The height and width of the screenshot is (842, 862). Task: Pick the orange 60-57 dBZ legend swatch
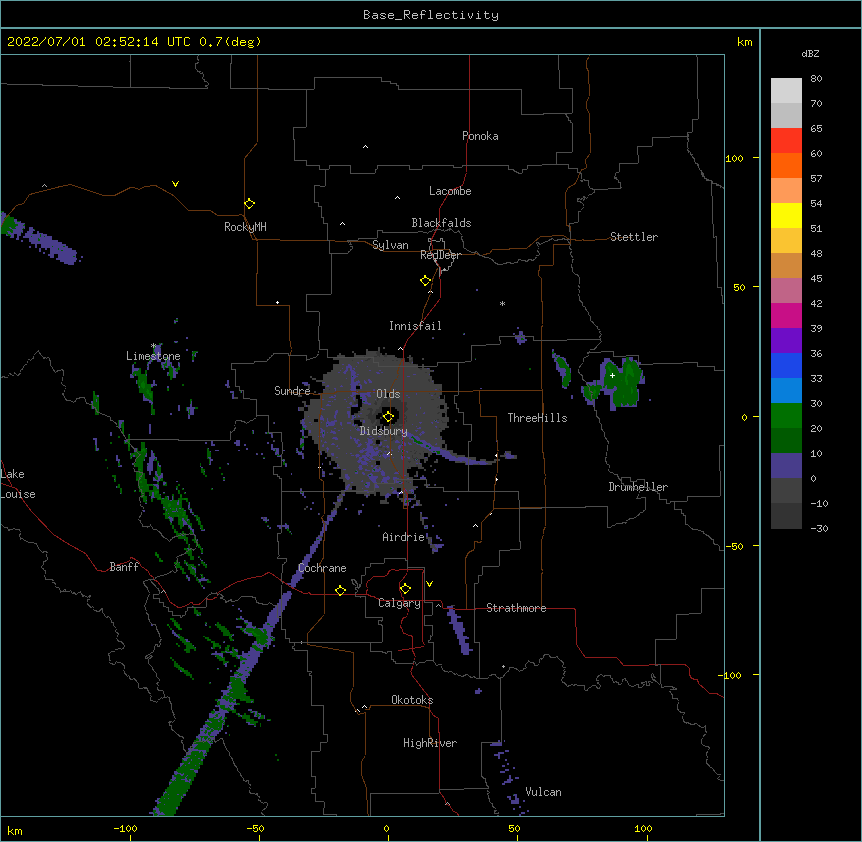786,165
